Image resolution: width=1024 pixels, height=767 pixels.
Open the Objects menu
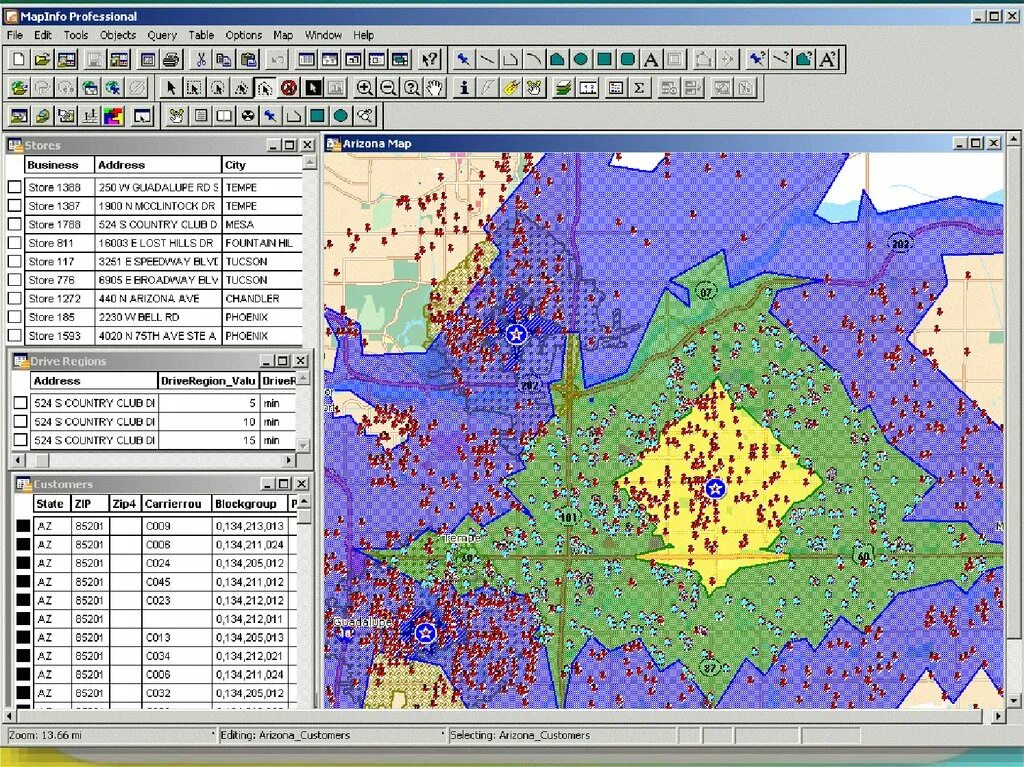click(118, 35)
